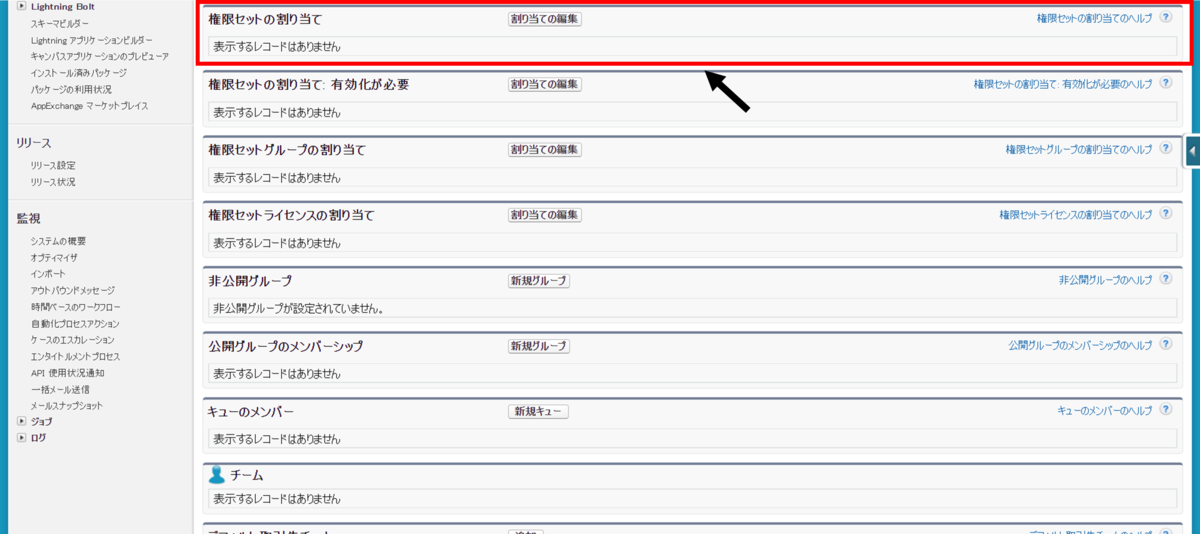Click help question mark icon for 権限セットの割り当て
Image resolution: width=1200 pixels, height=534 pixels.
(x=1166, y=18)
